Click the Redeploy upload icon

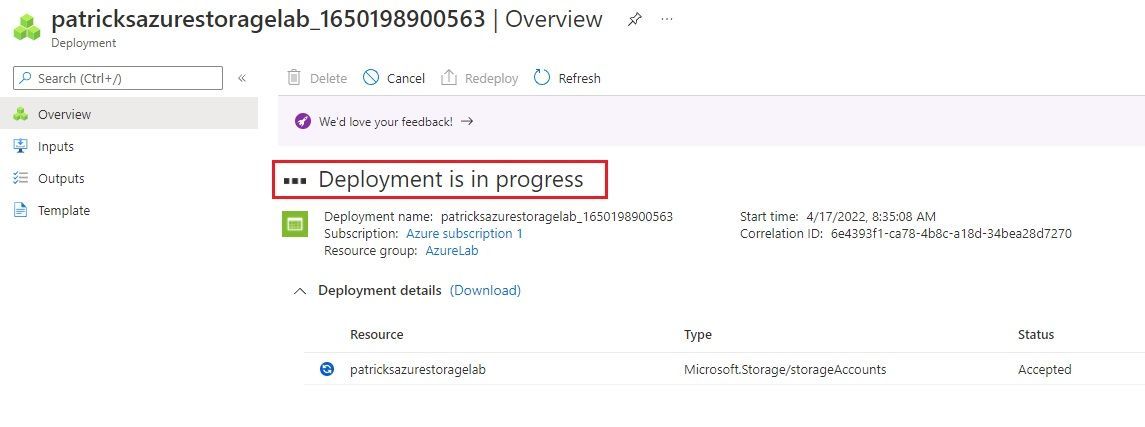click(448, 77)
